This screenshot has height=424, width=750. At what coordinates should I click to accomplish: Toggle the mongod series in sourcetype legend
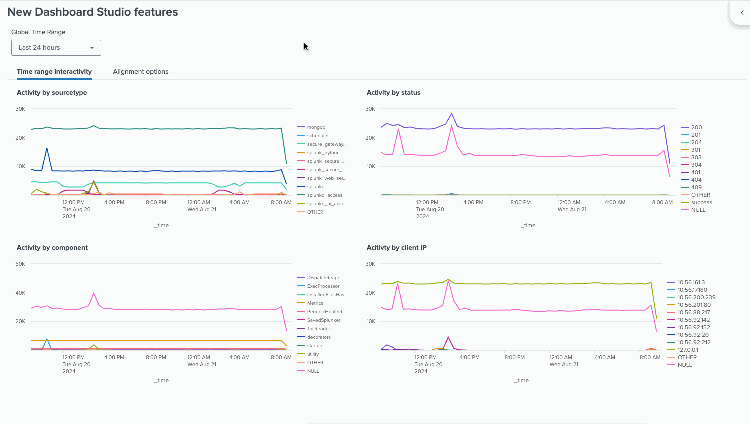tap(319, 127)
